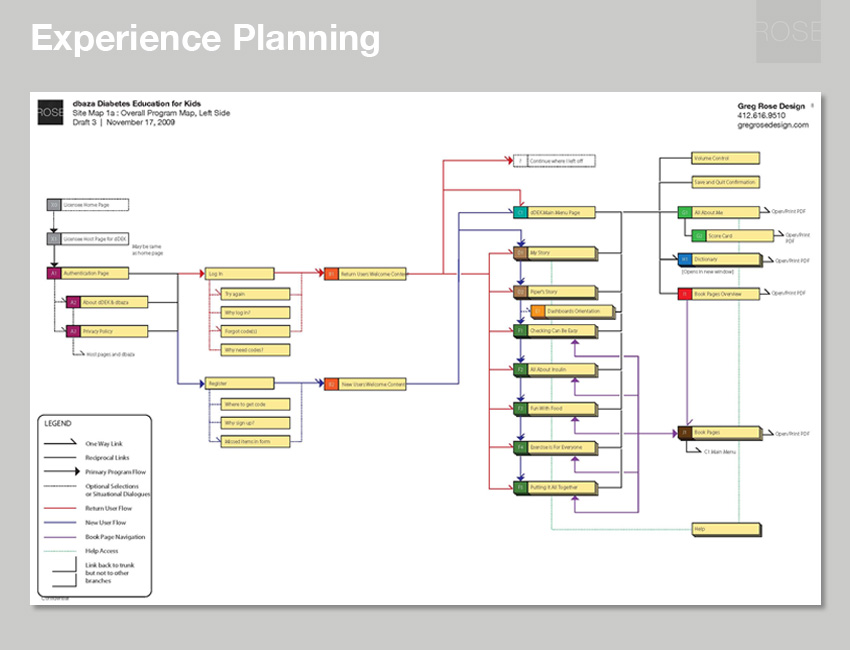Select the Try again box

[255, 294]
